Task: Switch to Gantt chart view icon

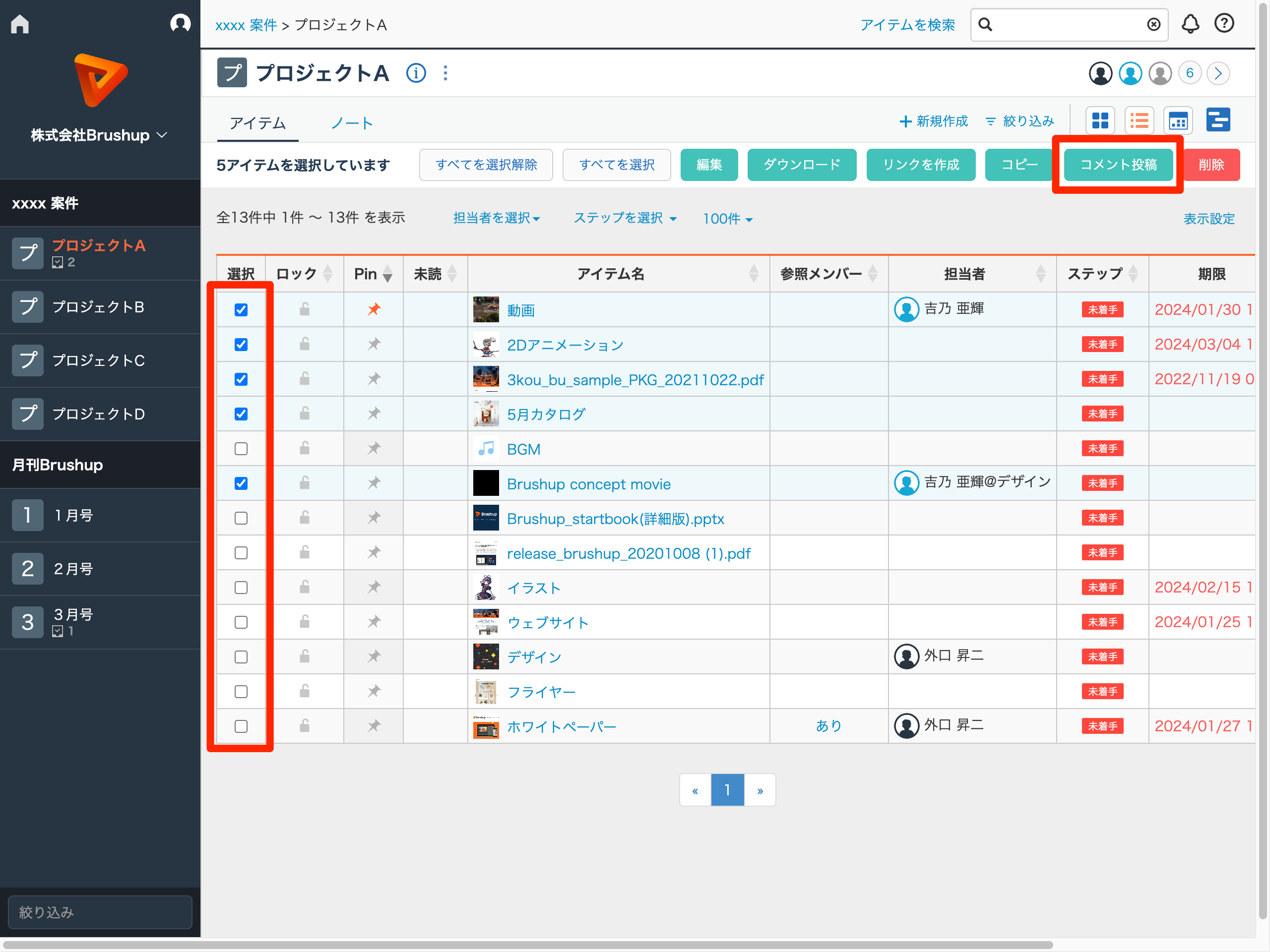Action: point(1218,120)
